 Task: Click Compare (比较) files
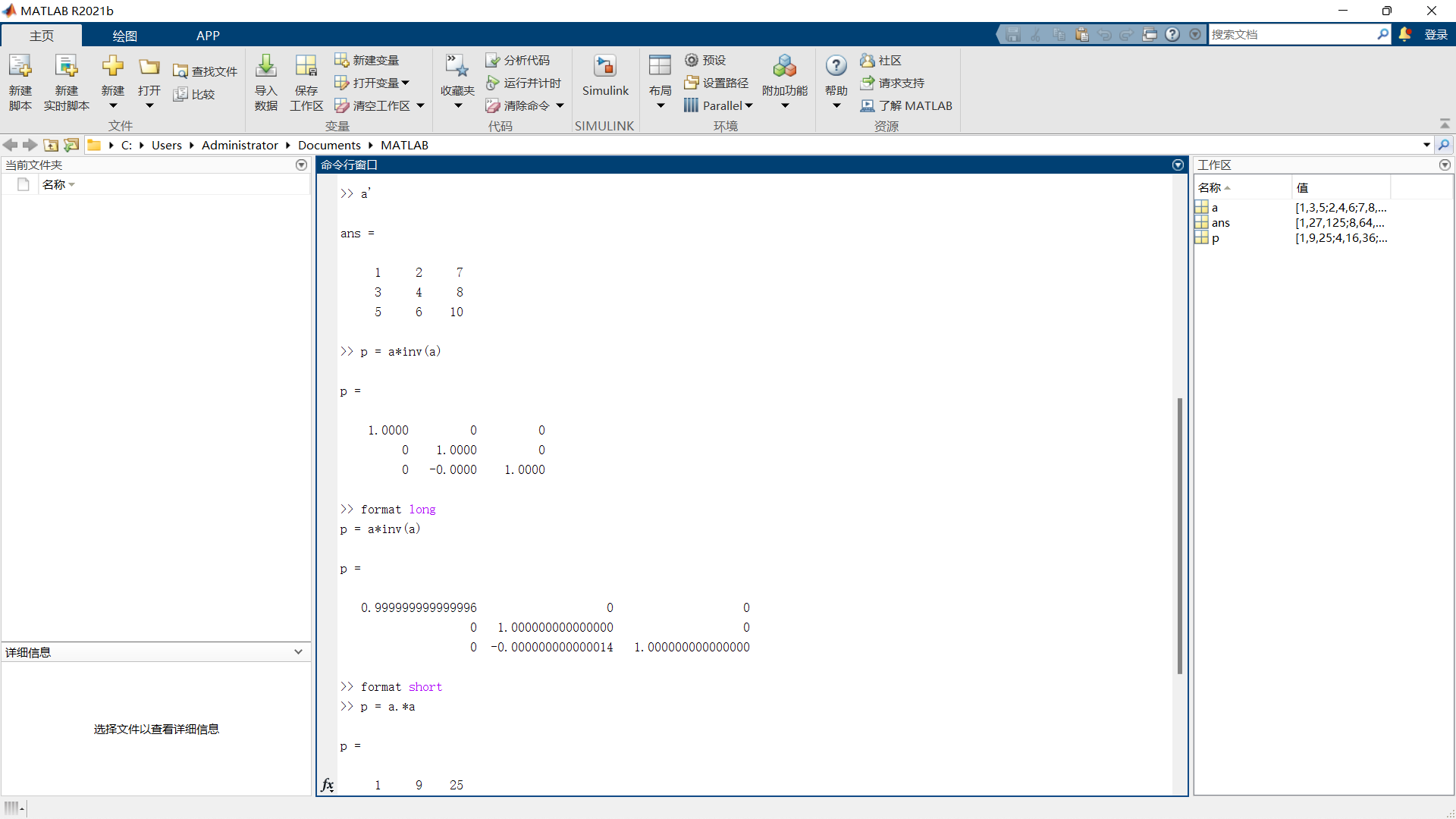tap(194, 94)
